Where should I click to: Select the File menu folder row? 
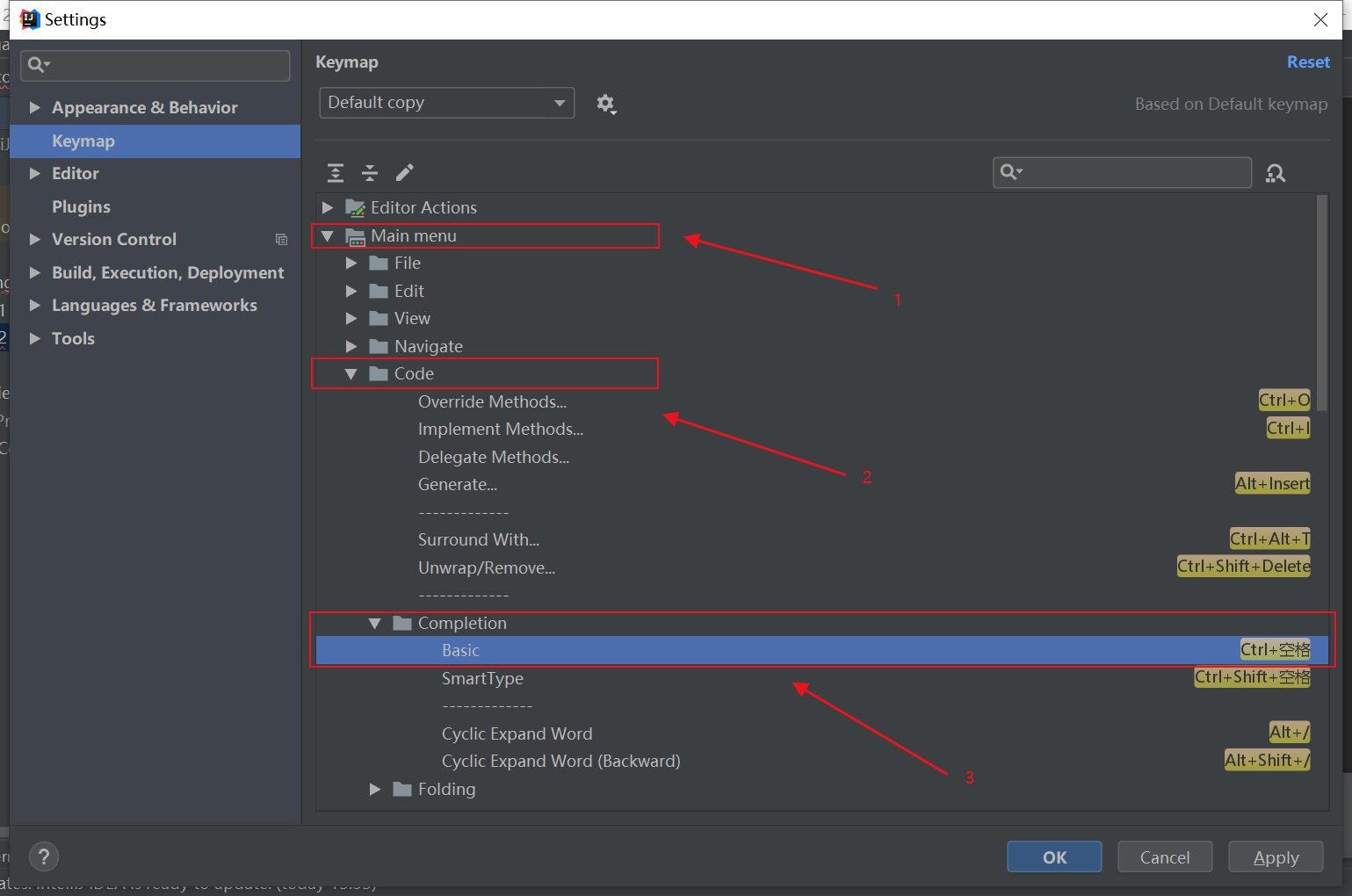(408, 264)
